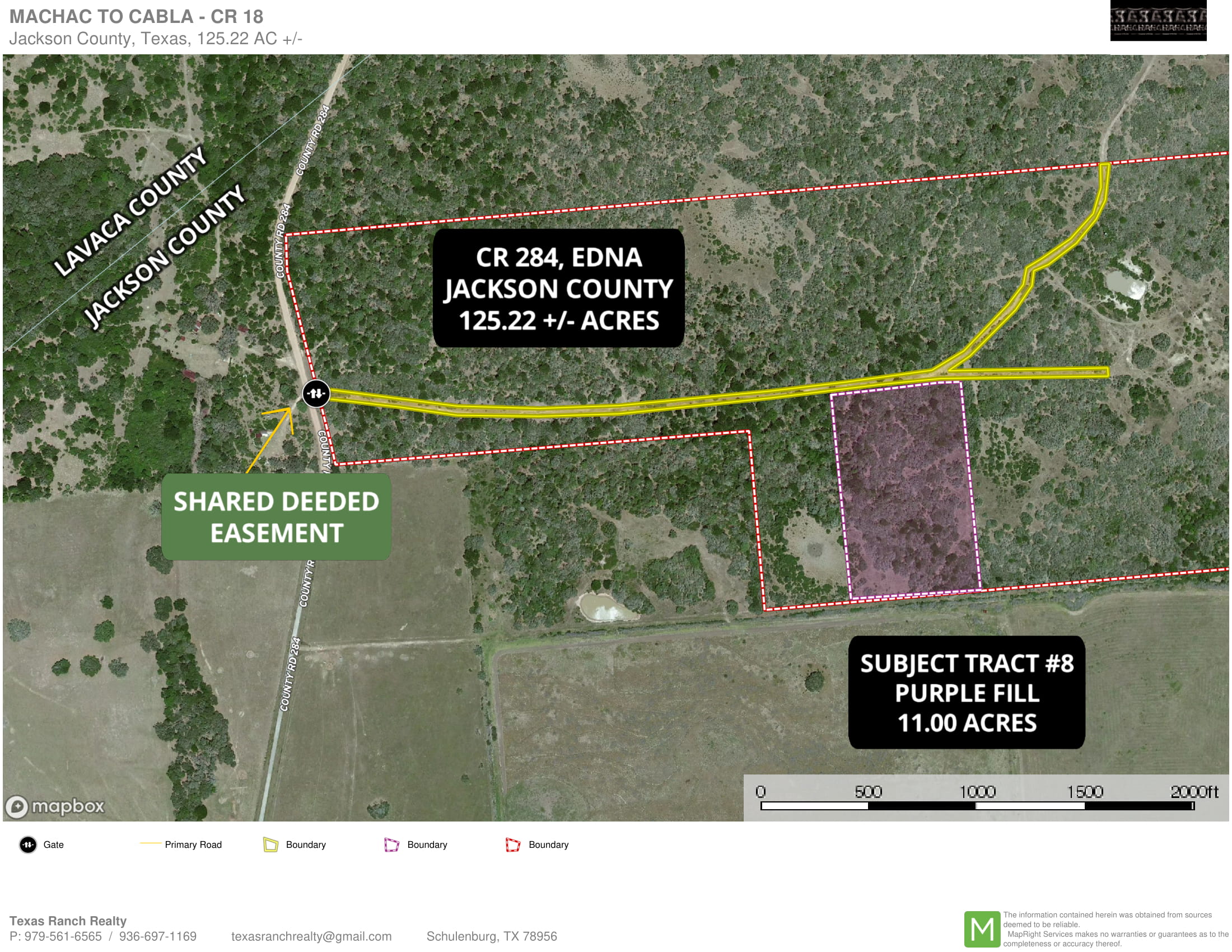The width and height of the screenshot is (1232, 952).
Task: Click the 979-561-6565 phone number
Action: tap(63, 936)
